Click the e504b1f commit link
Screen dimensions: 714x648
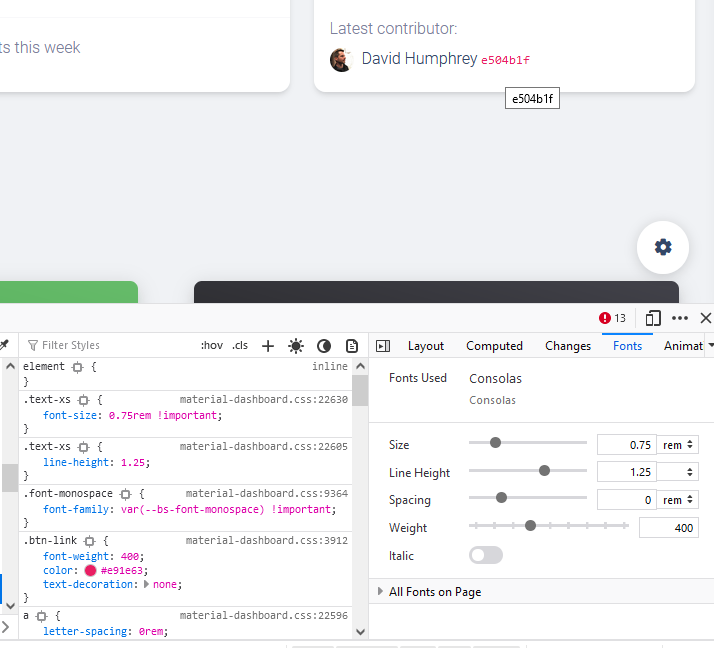point(505,60)
